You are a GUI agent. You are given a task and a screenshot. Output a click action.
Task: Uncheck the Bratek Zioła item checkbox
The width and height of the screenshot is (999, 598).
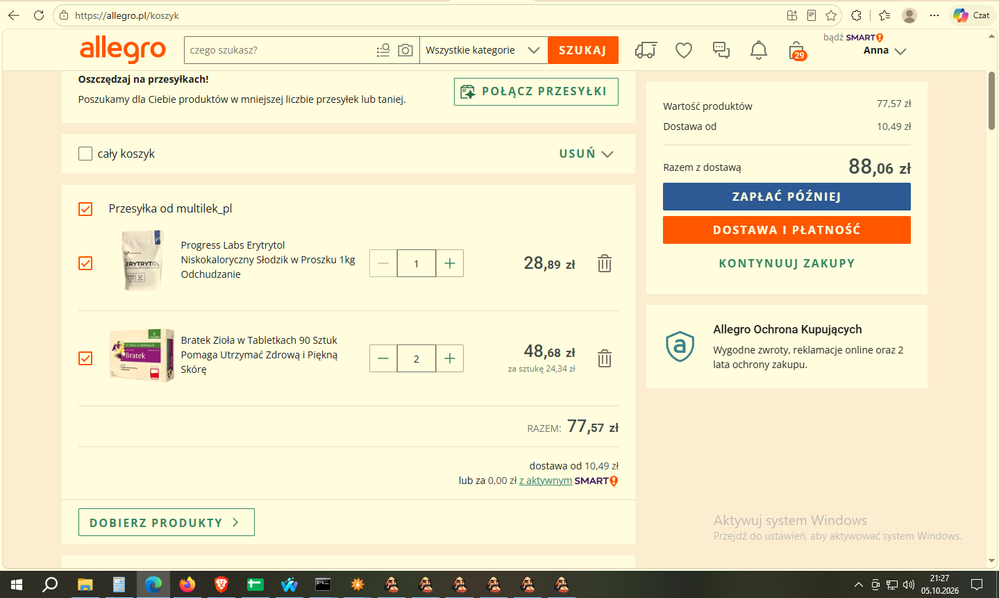point(85,359)
